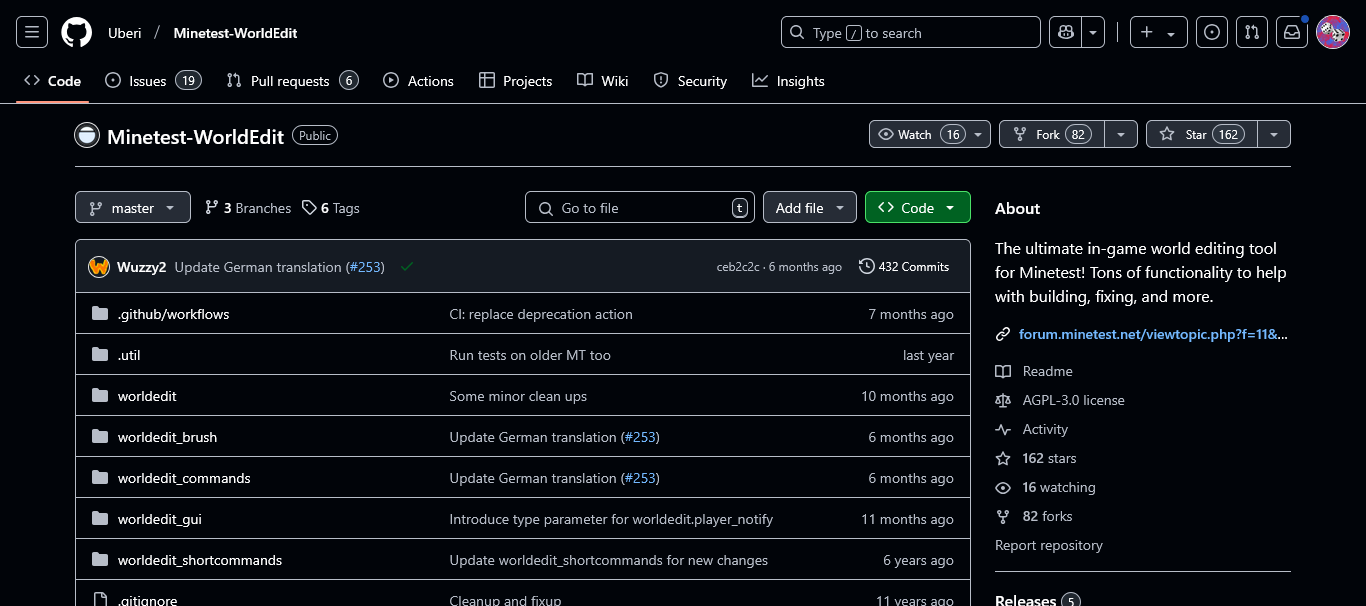Image resolution: width=1366 pixels, height=606 pixels.
Task: Open the issues icon in the header
Action: (1212, 33)
